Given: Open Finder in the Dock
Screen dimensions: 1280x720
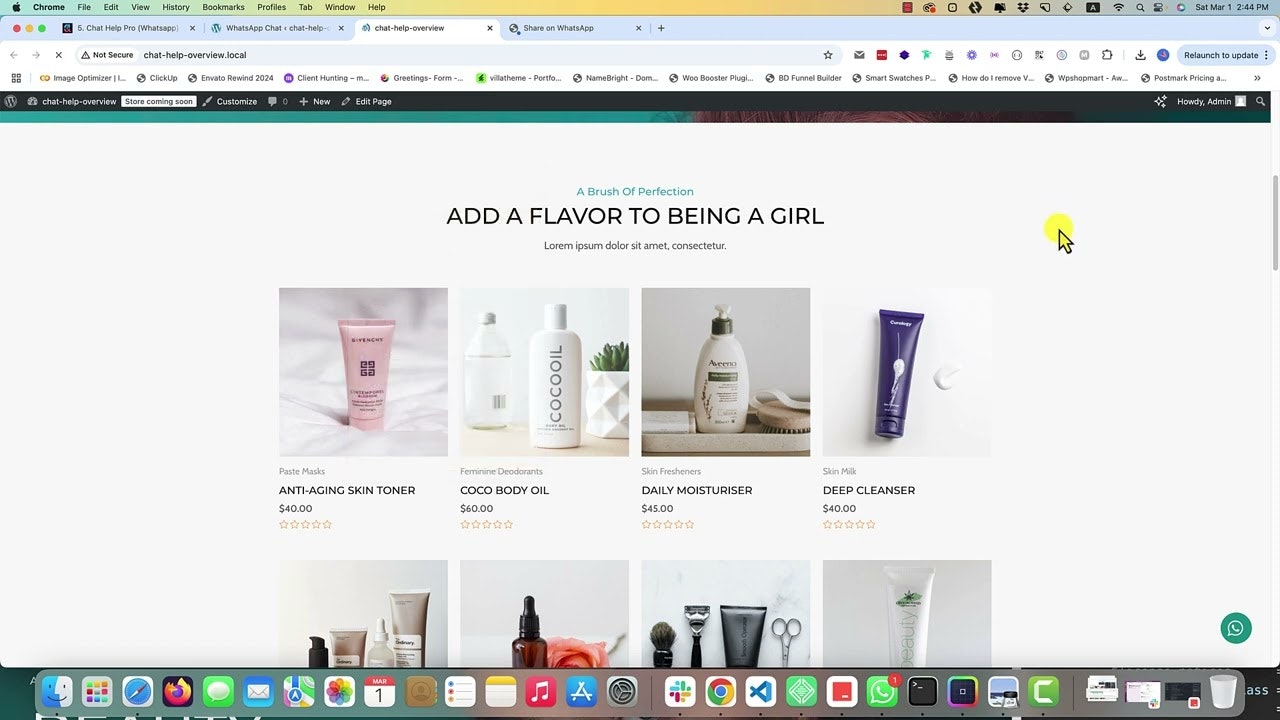Looking at the screenshot, I should click(57, 691).
